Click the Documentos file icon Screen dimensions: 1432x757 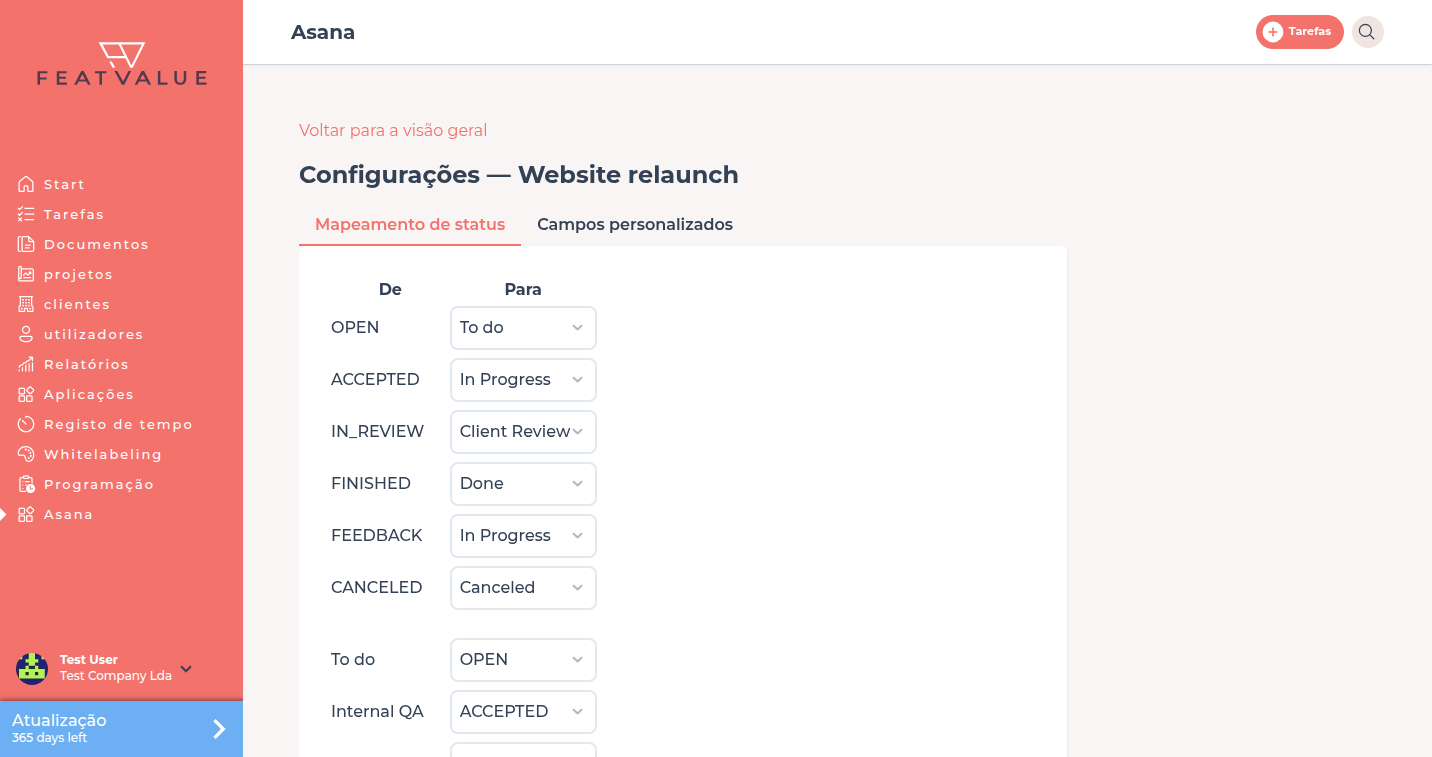[26, 244]
